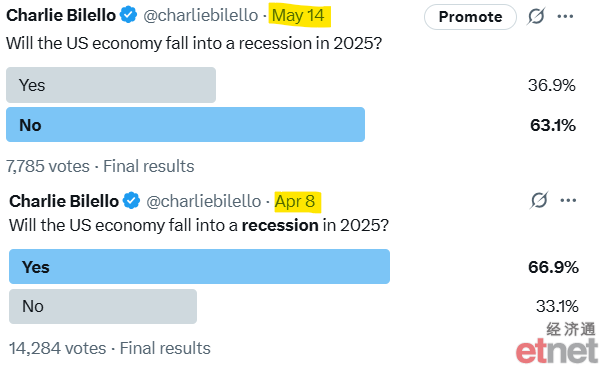Select the No bar in the Apr 8 poll

click(x=103, y=306)
